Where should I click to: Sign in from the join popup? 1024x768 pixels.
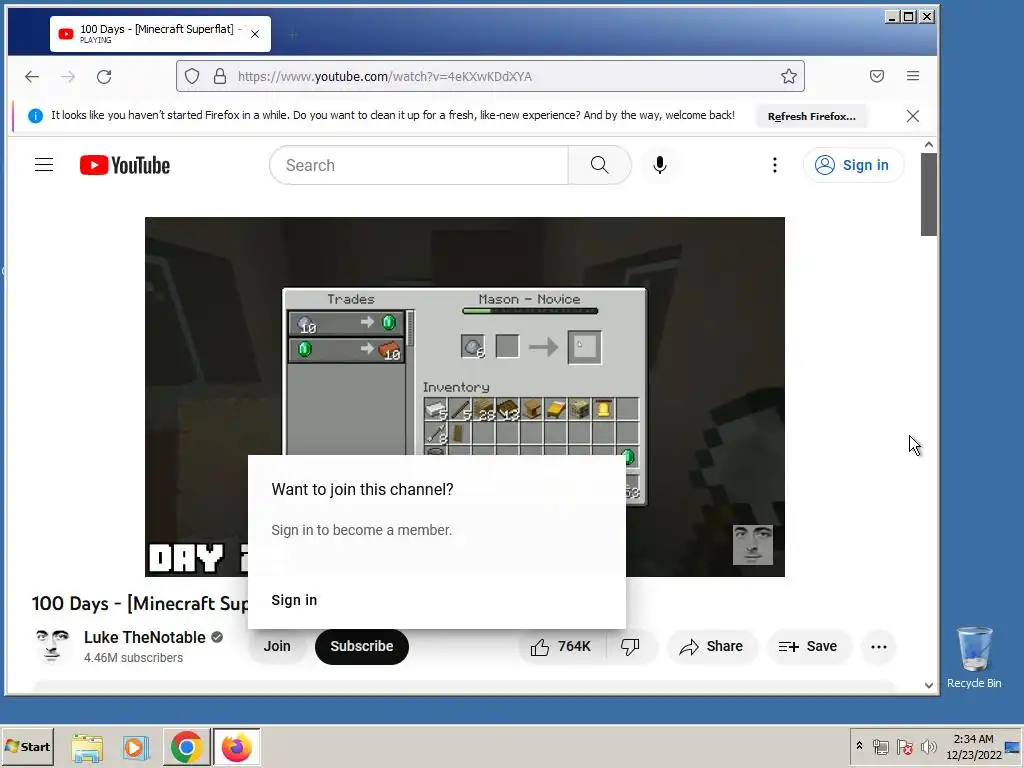pos(294,600)
